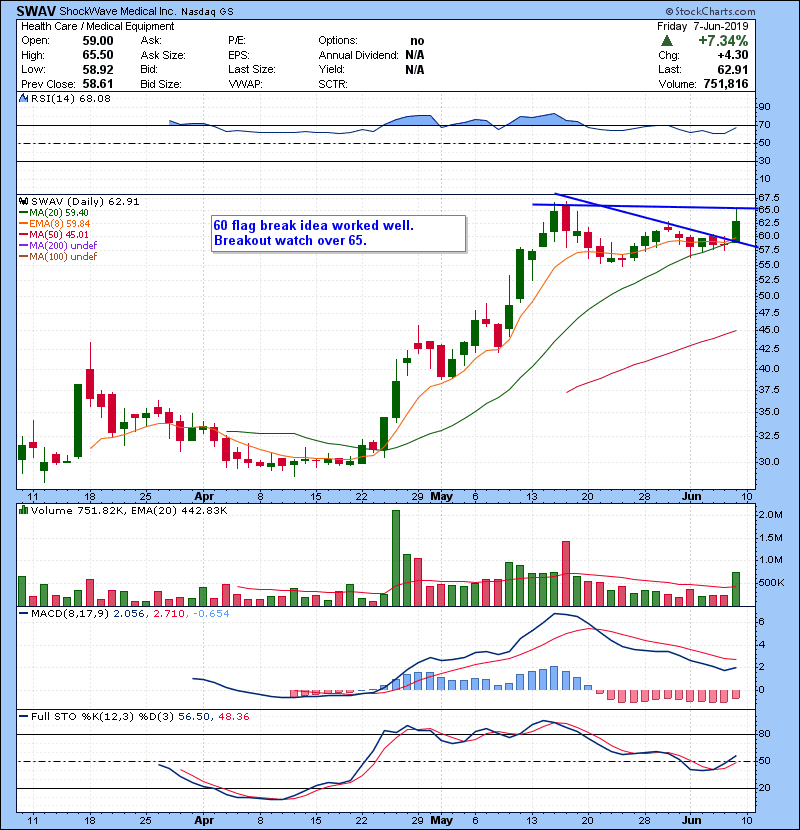Click the Volume 751.82K, EMA(20) label
This screenshot has height=830, width=800.
click(129, 510)
